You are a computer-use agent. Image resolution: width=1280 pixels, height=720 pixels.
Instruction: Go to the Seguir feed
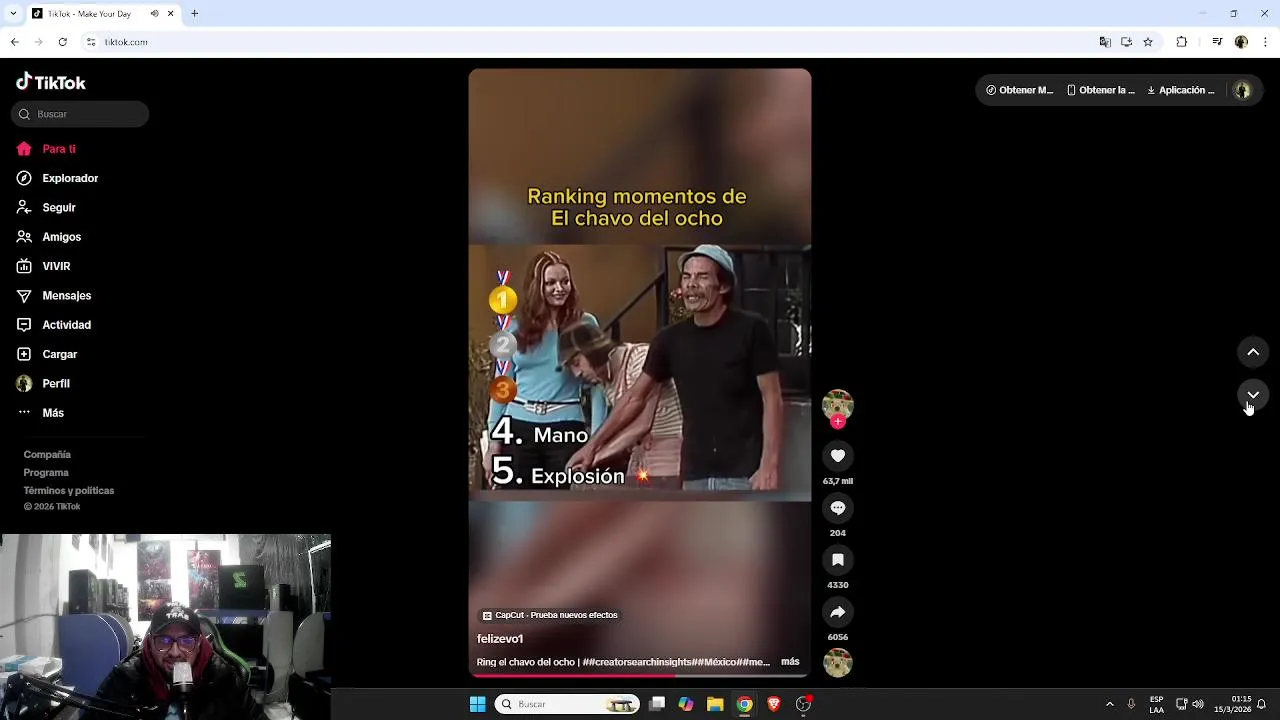[x=46, y=207]
